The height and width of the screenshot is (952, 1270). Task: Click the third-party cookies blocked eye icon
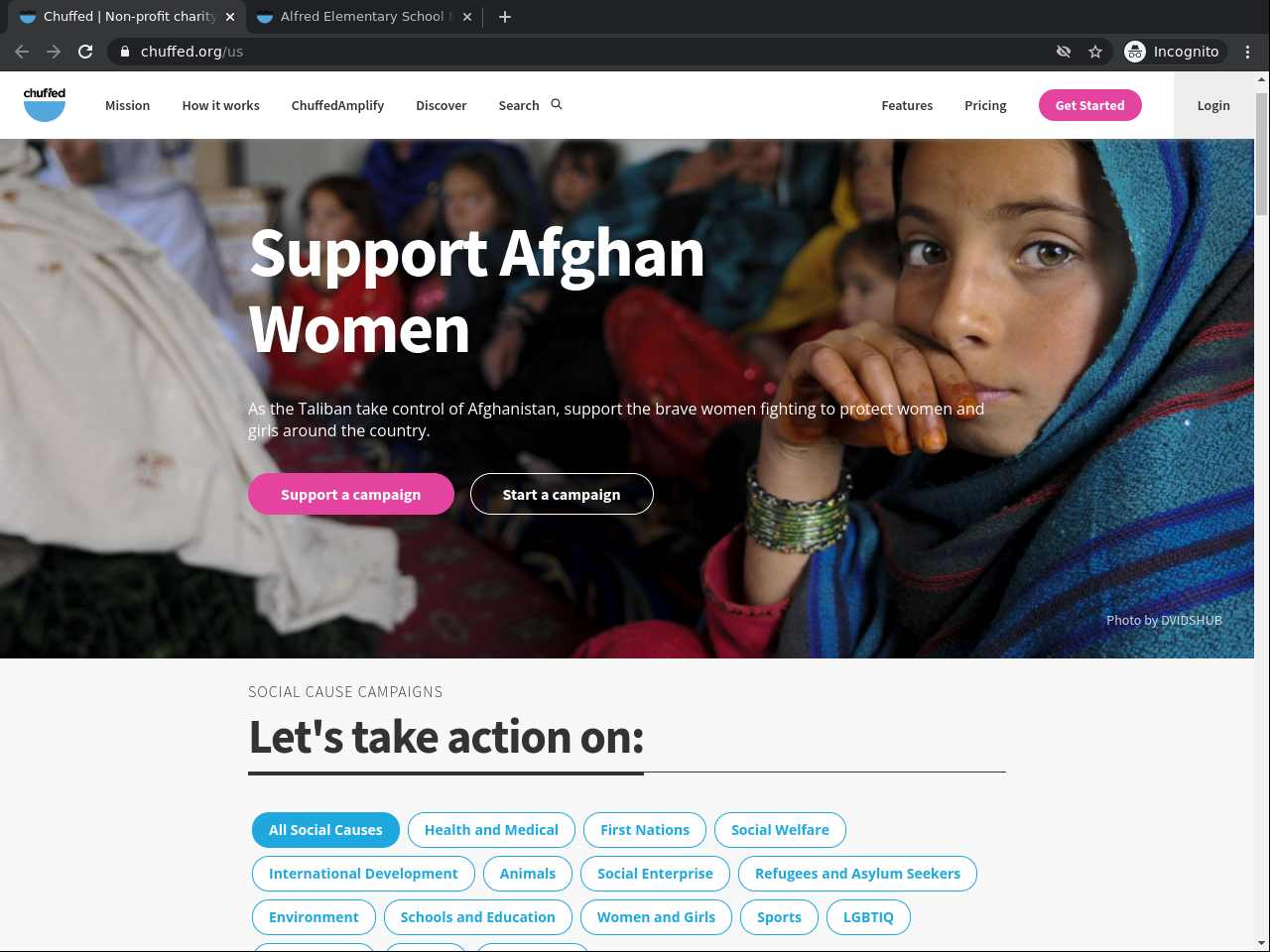tap(1064, 52)
